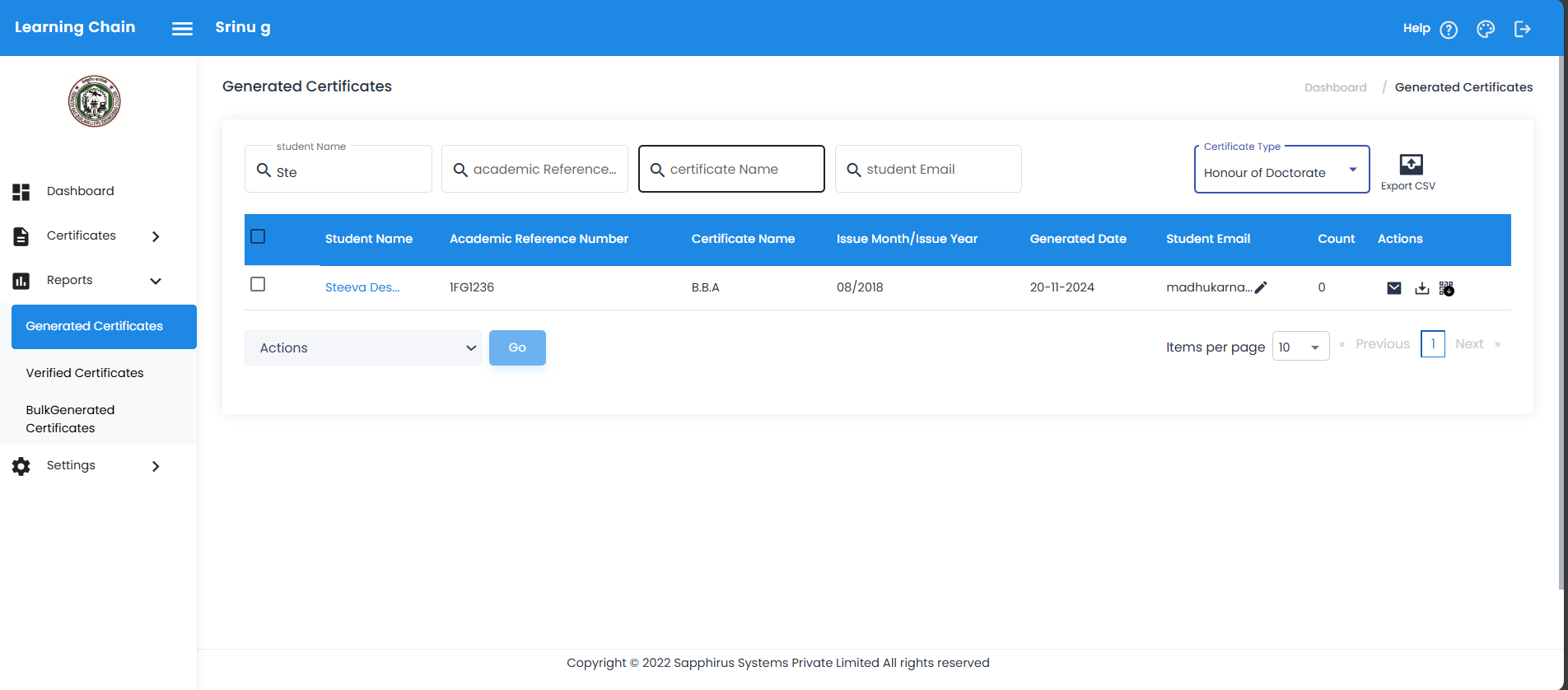Email certificate using the envelope icon
This screenshot has width=1568, height=690.
tap(1393, 288)
